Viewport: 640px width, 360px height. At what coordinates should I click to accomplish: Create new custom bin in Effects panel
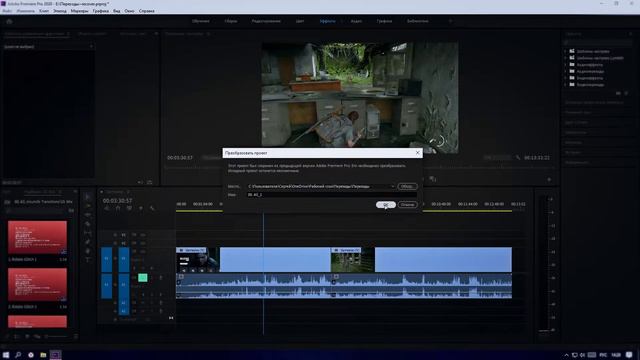point(618,93)
